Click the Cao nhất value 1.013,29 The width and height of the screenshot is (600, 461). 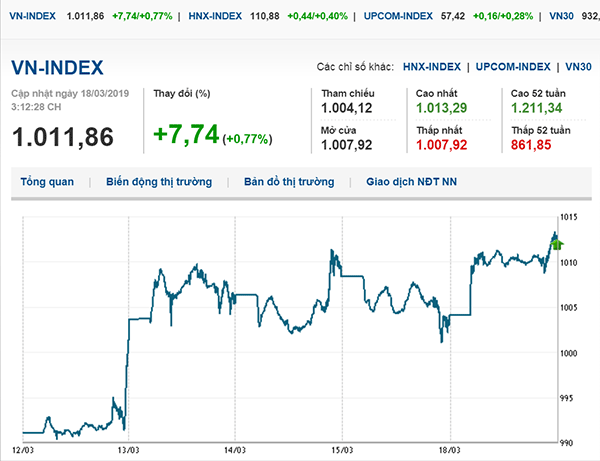click(x=442, y=108)
